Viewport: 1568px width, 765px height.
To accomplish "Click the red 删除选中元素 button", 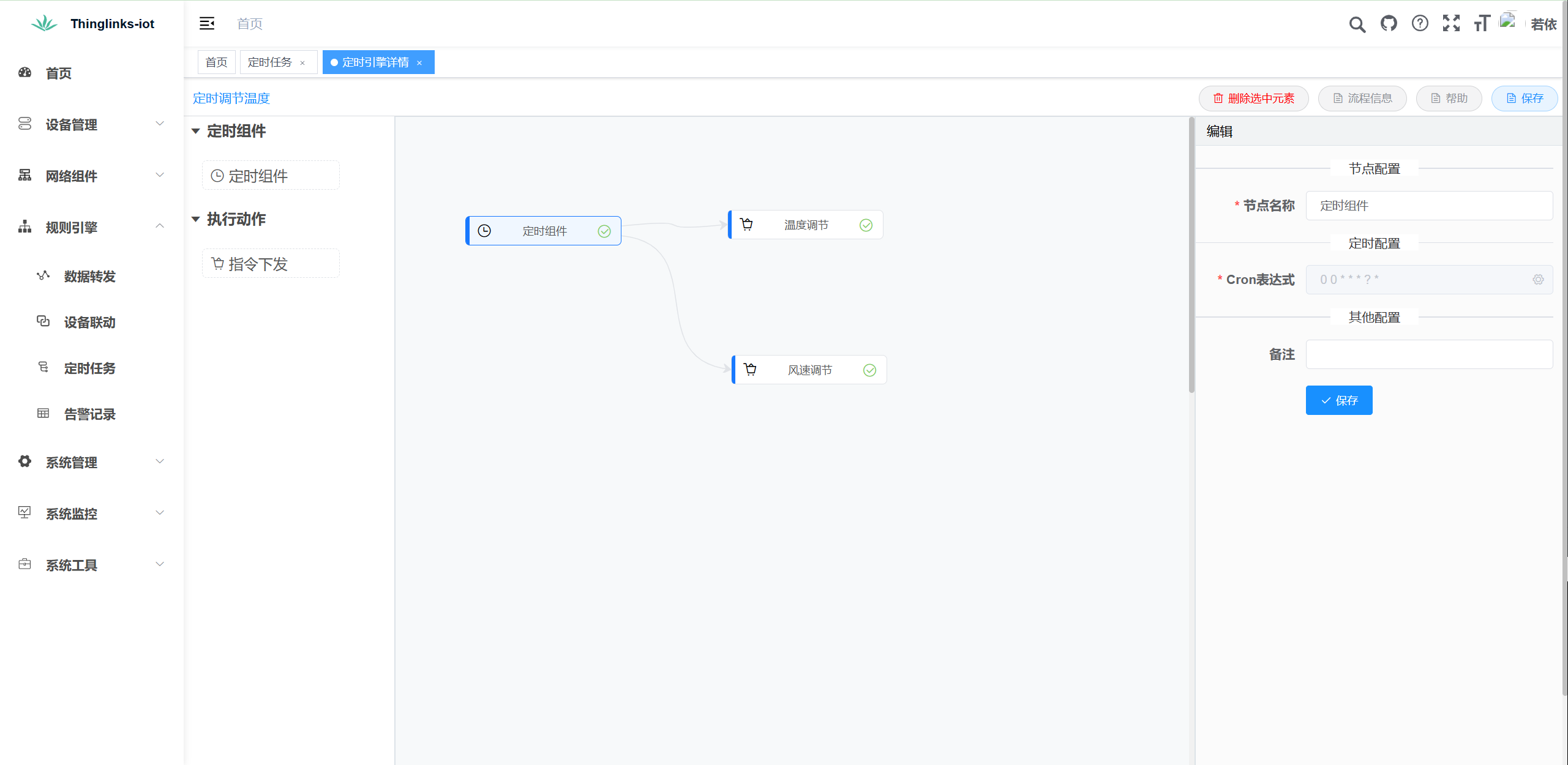I will click(1253, 99).
